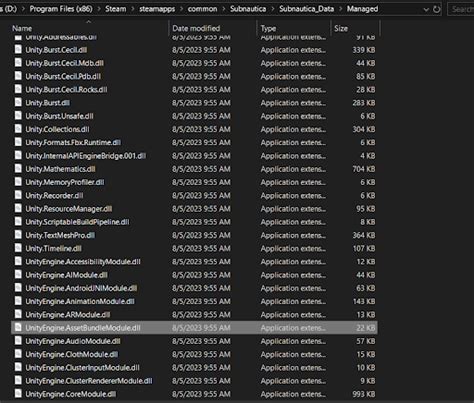Select Unity.Formats.Fbx.Runtime.dll file name

tap(73, 143)
